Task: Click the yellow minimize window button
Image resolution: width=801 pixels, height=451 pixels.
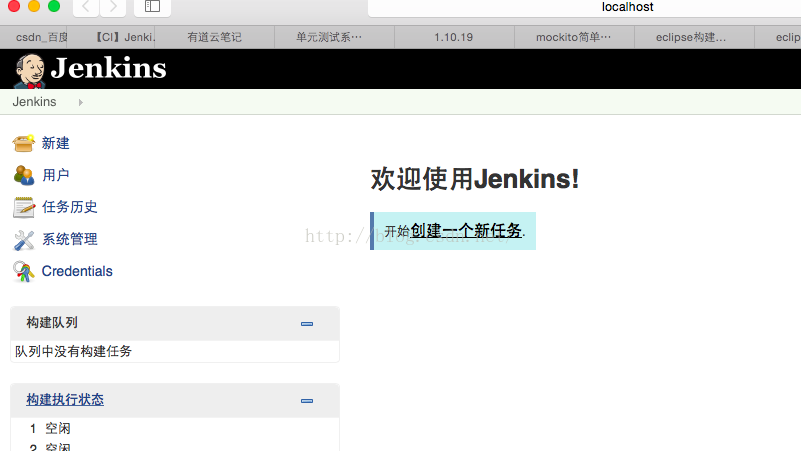Action: point(34,6)
